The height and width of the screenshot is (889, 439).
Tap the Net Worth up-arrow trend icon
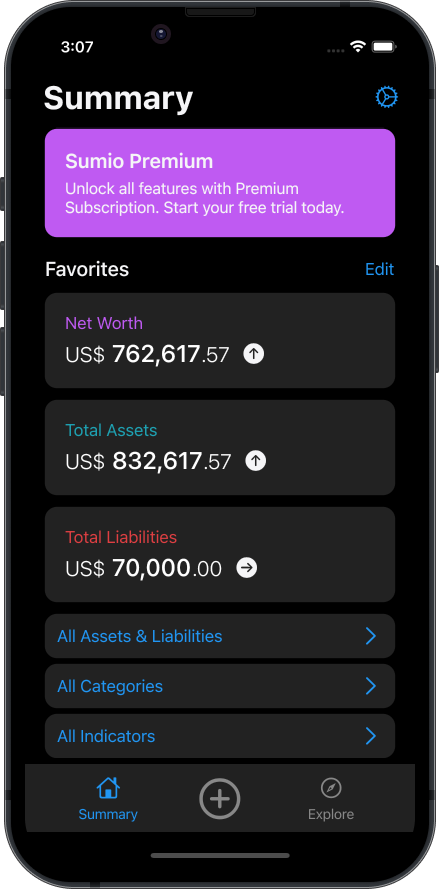pos(254,354)
